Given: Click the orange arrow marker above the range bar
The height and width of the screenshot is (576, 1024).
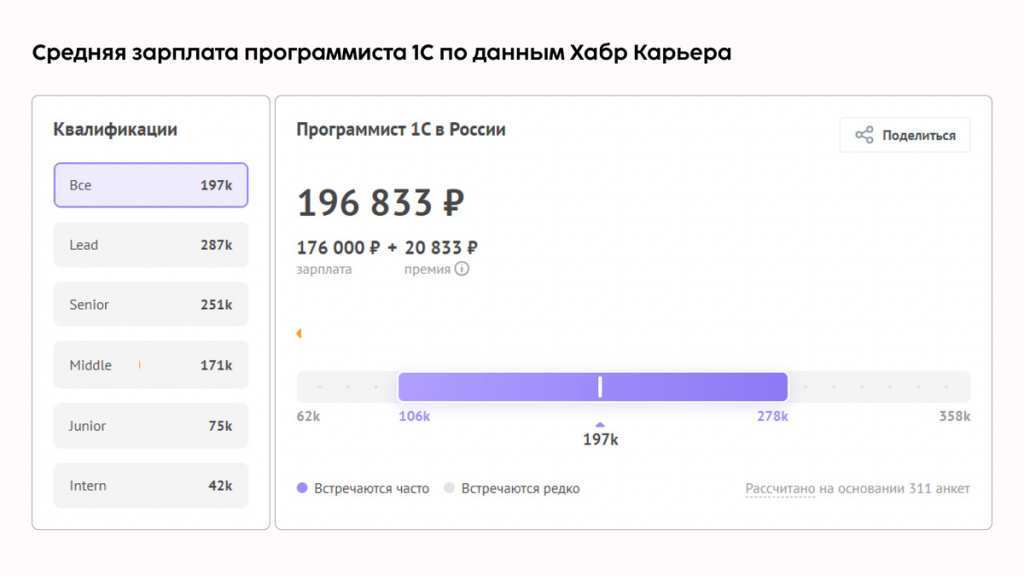Looking at the screenshot, I should pos(298,334).
